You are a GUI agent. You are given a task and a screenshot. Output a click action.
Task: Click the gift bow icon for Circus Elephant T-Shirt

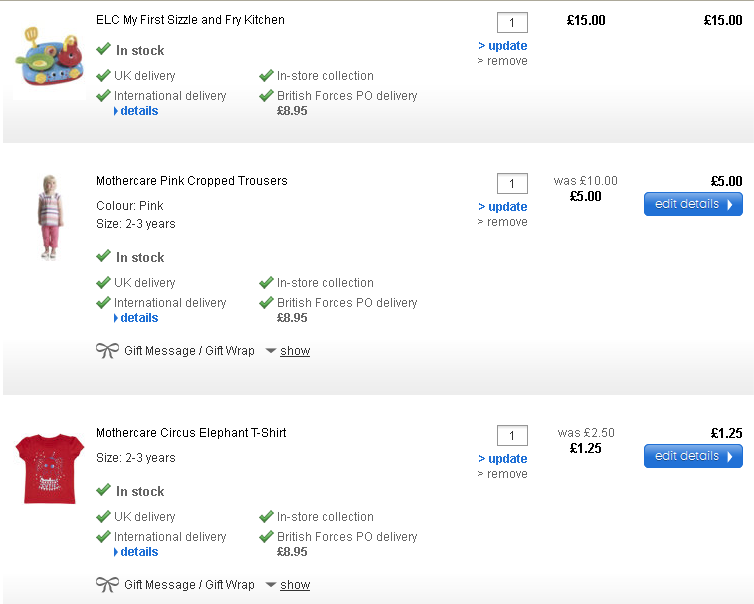click(107, 585)
